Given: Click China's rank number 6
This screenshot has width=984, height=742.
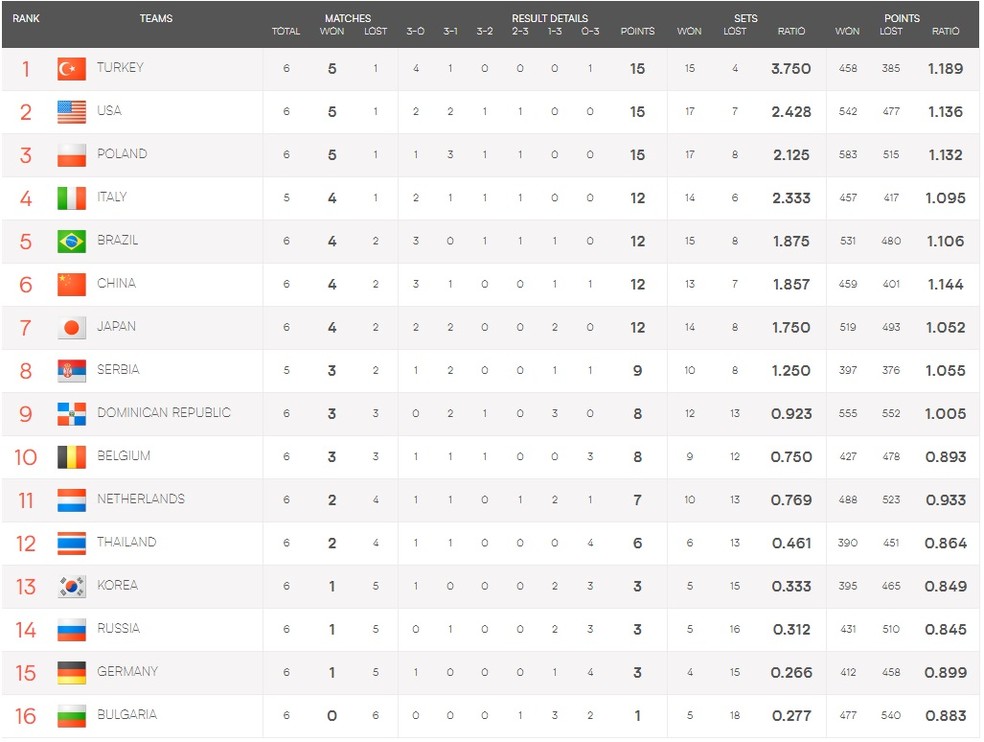Looking at the screenshot, I should [26, 284].
